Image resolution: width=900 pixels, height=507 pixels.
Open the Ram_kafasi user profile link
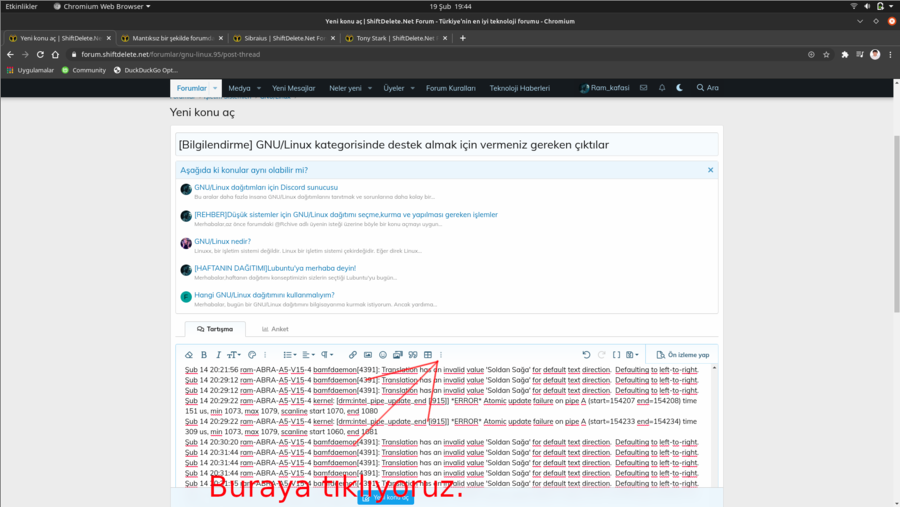(605, 88)
